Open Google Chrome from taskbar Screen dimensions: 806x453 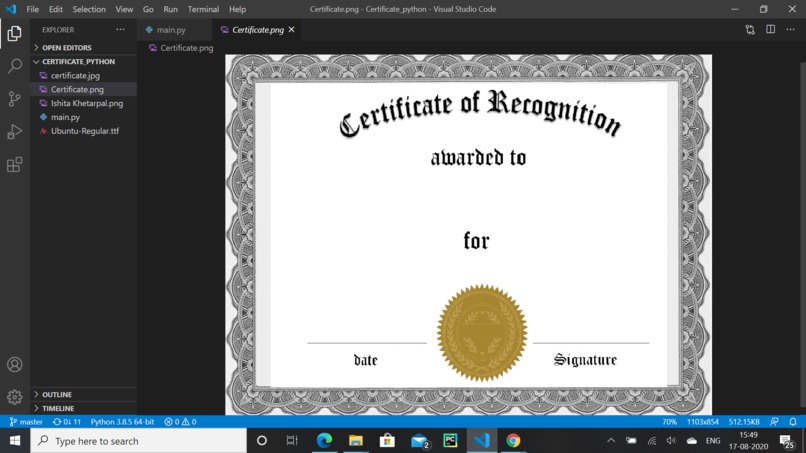pyautogui.click(x=513, y=441)
